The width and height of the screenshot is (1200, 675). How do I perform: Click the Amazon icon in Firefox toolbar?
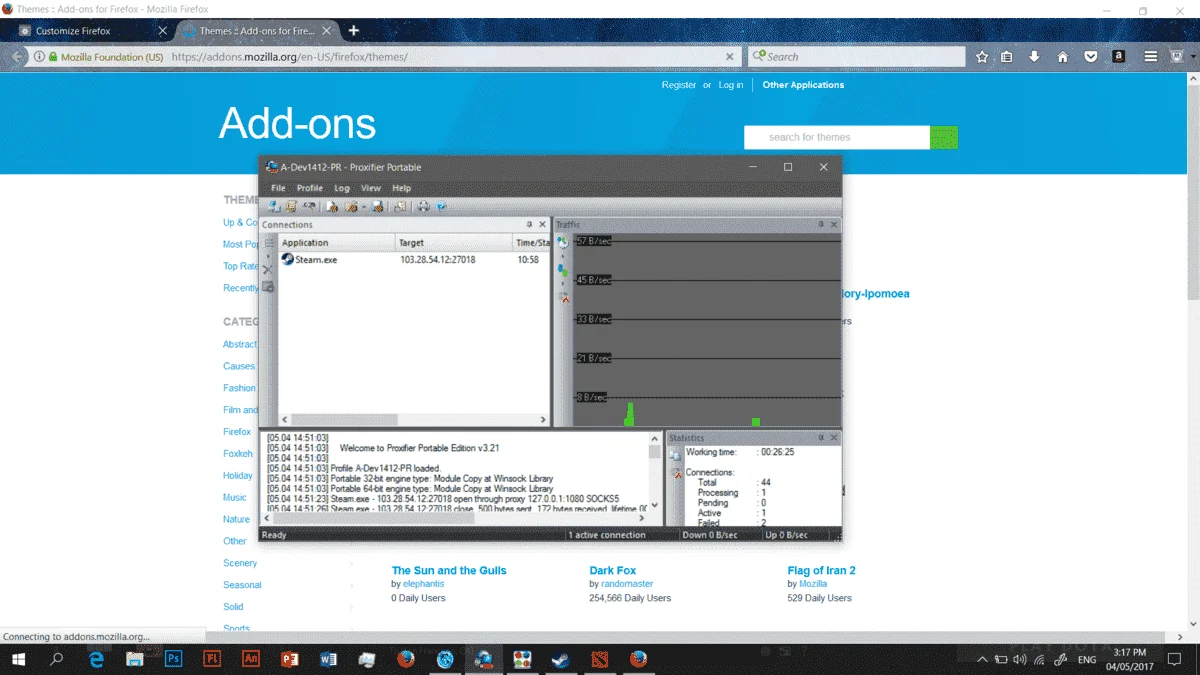pyautogui.click(x=1119, y=57)
